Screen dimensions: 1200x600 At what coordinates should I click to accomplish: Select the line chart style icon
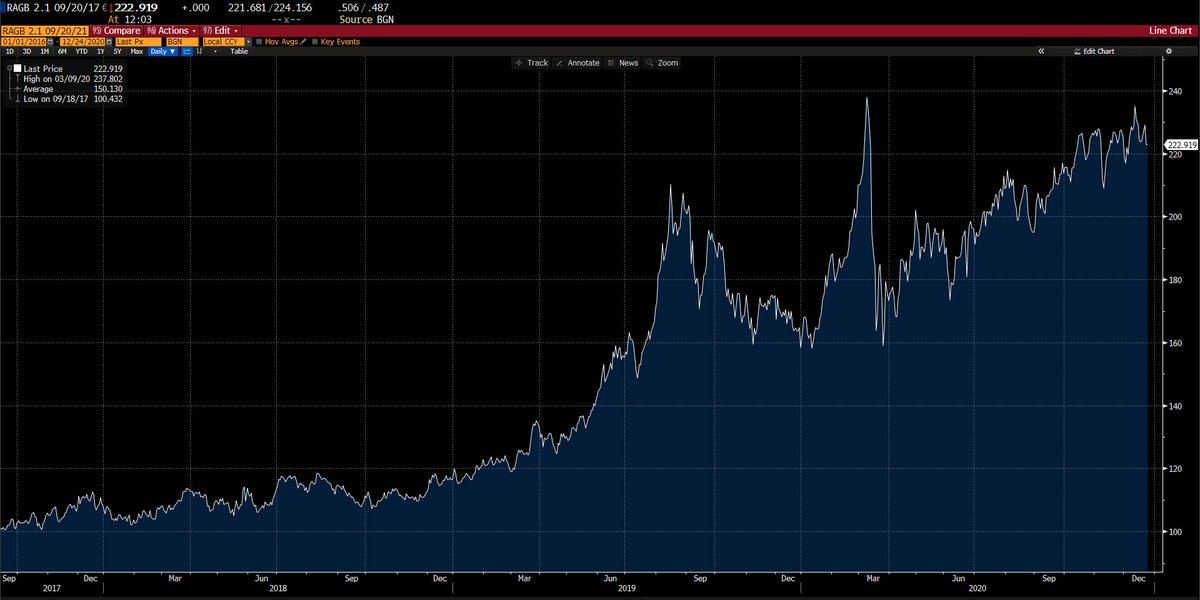[187, 51]
